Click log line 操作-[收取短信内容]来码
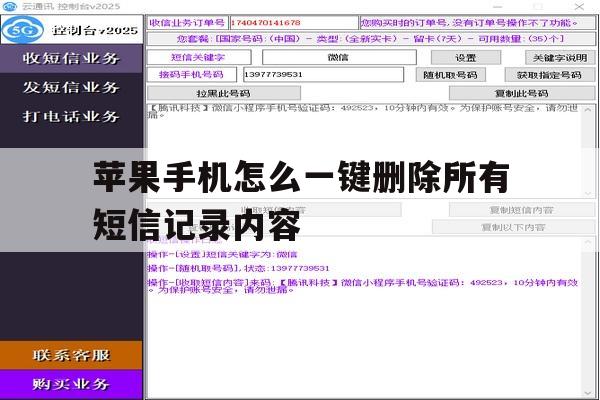 point(363,286)
